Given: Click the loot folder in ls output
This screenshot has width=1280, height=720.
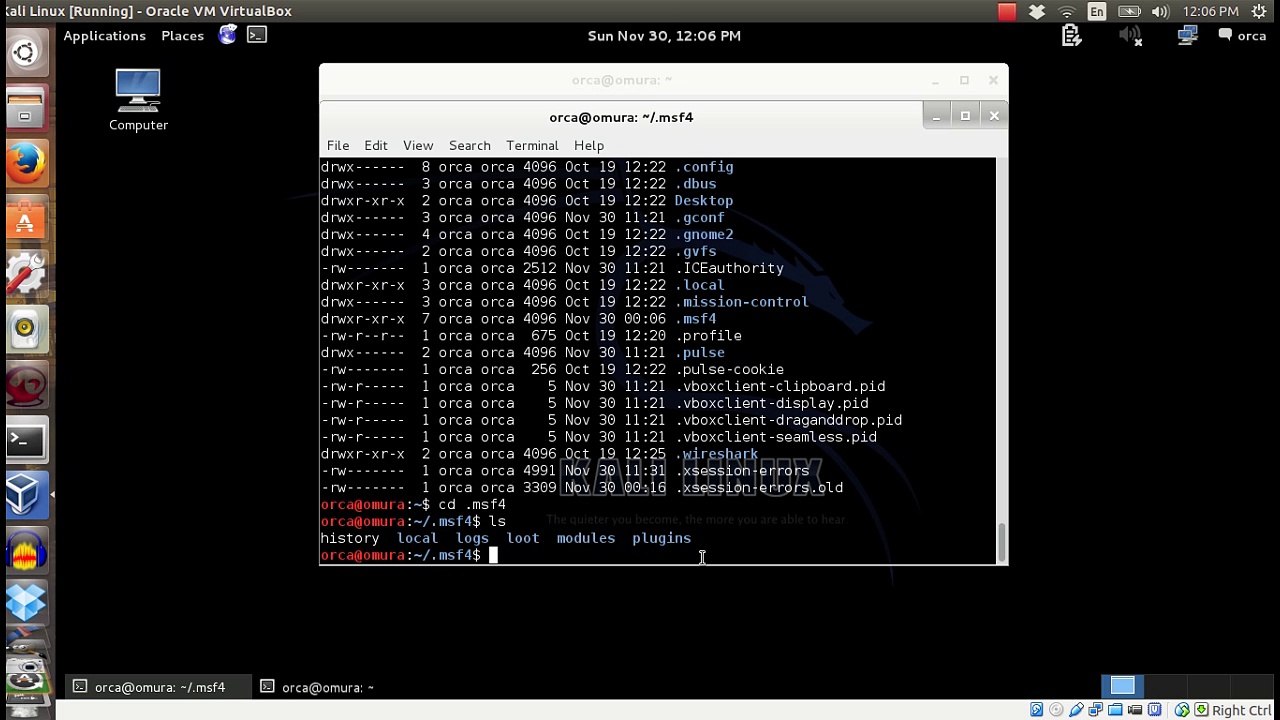Looking at the screenshot, I should coord(523,538).
